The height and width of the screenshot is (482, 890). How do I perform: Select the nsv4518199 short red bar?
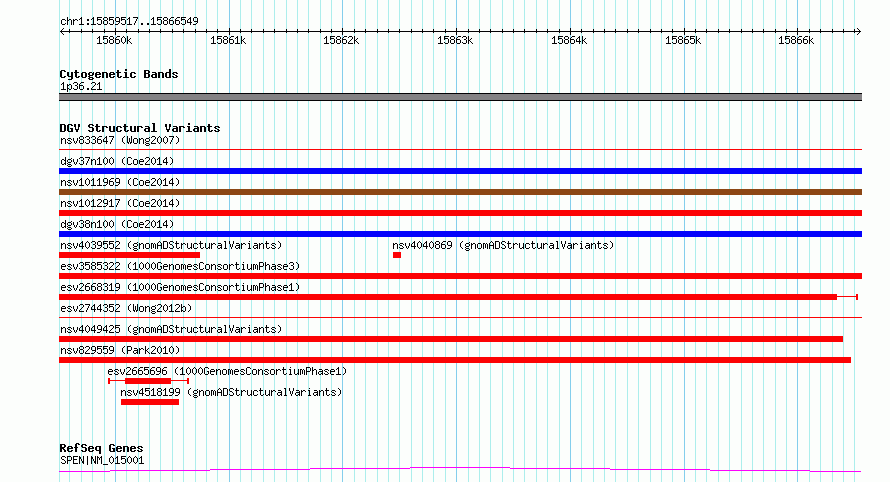pyautogui.click(x=150, y=402)
